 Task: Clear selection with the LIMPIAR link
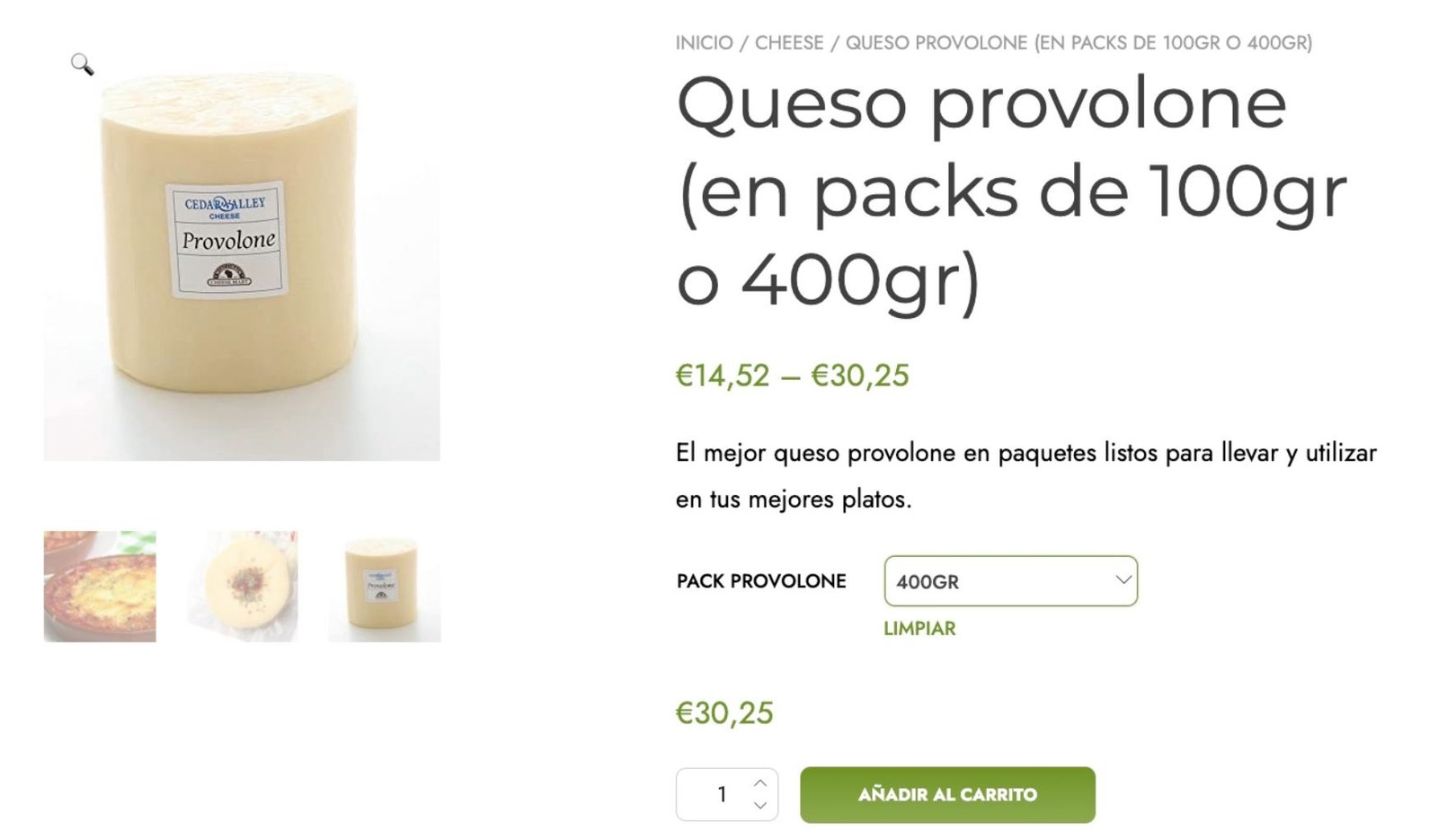pyautogui.click(x=919, y=629)
